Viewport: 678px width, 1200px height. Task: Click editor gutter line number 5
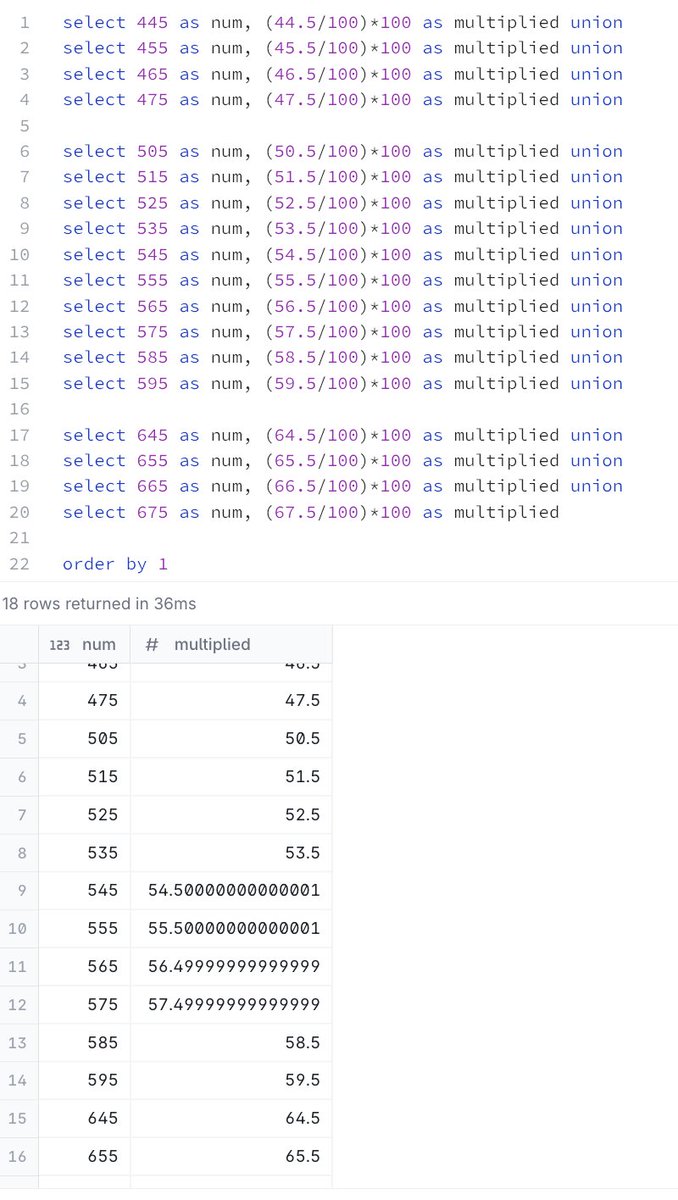click(24, 125)
